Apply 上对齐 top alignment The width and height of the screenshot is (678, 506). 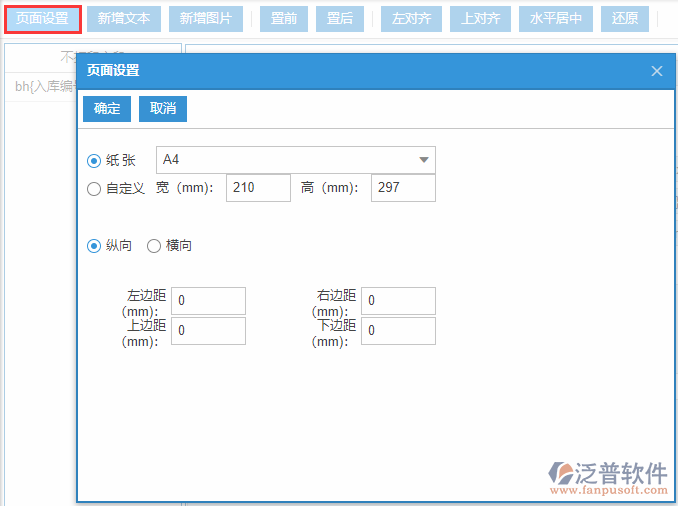(481, 19)
